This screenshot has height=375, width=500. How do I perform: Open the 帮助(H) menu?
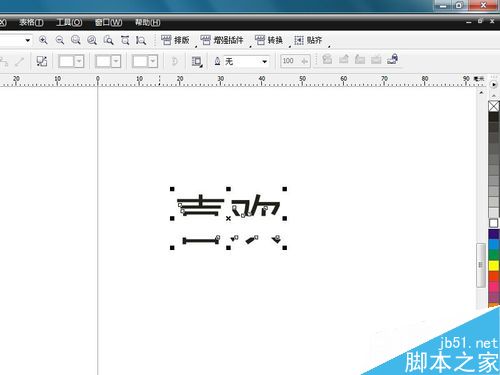[147, 22]
